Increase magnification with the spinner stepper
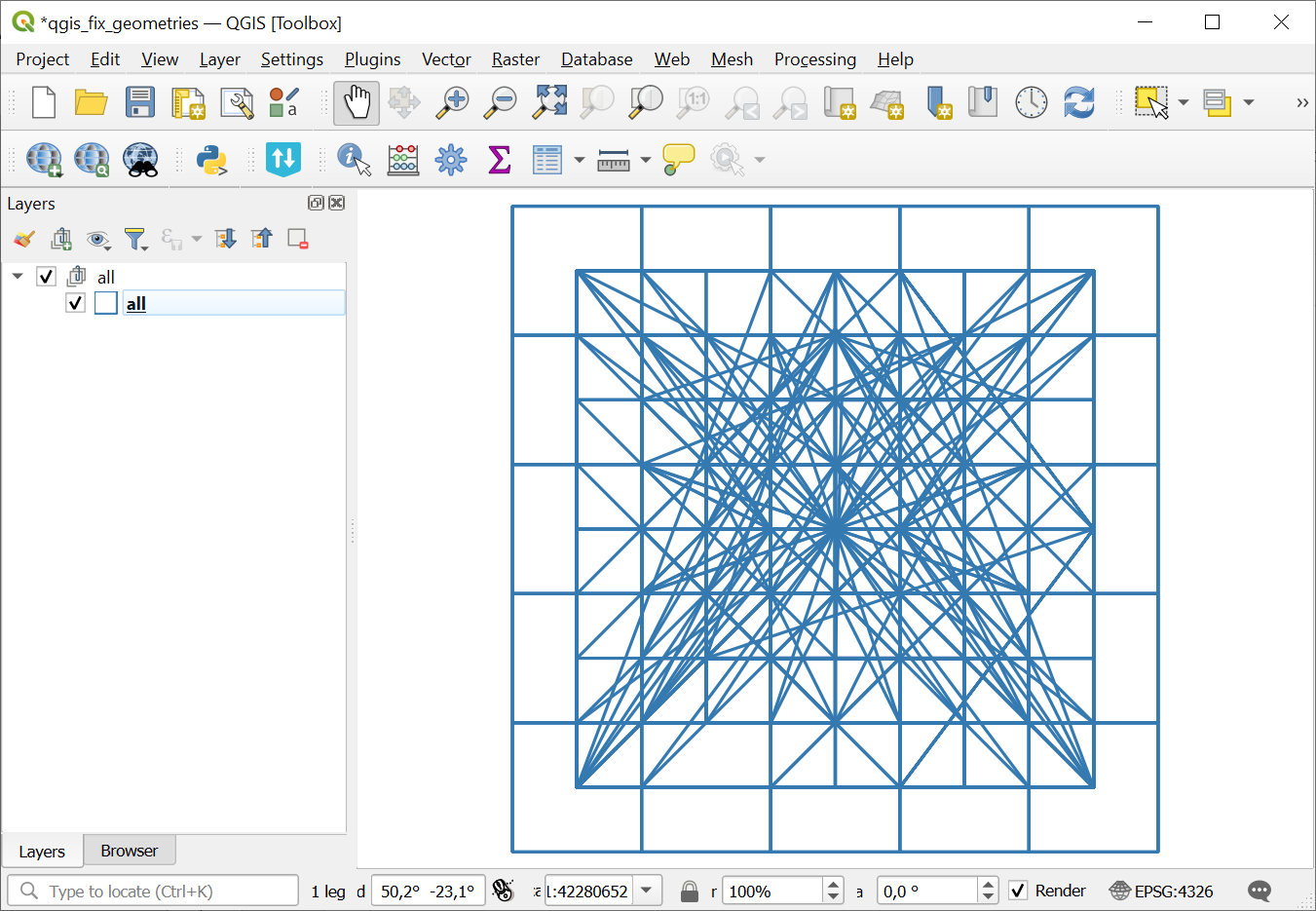Image resolution: width=1316 pixels, height=911 pixels. [x=833, y=884]
